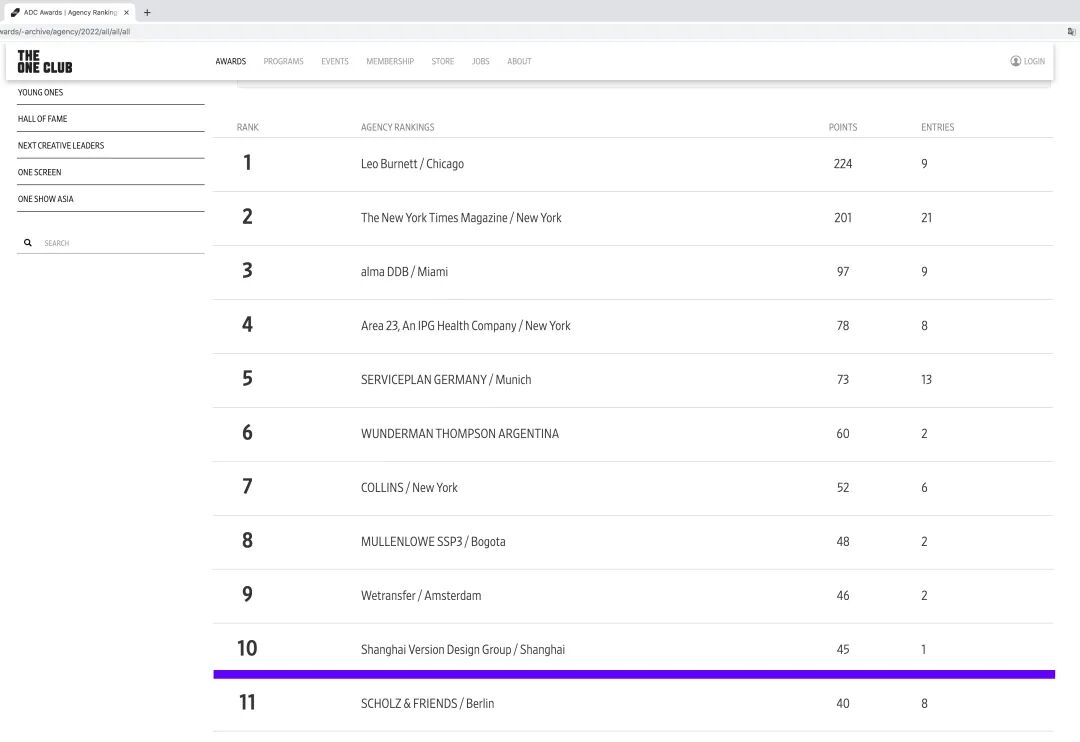Click the RANK column header

click(247, 127)
